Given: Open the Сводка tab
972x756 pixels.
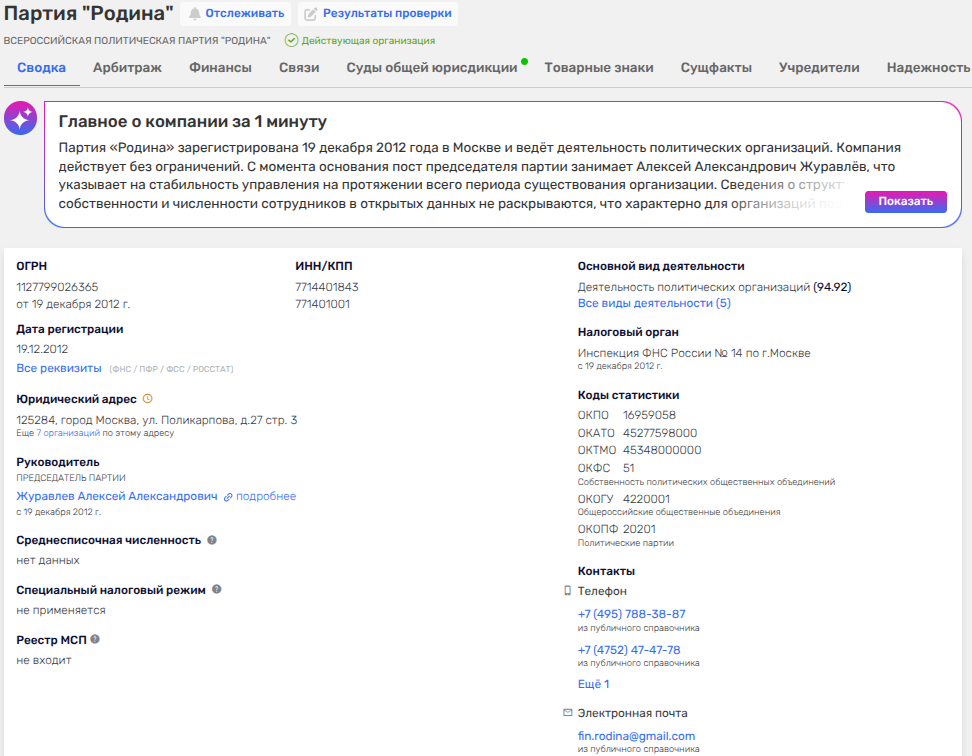Looking at the screenshot, I should coord(42,68).
